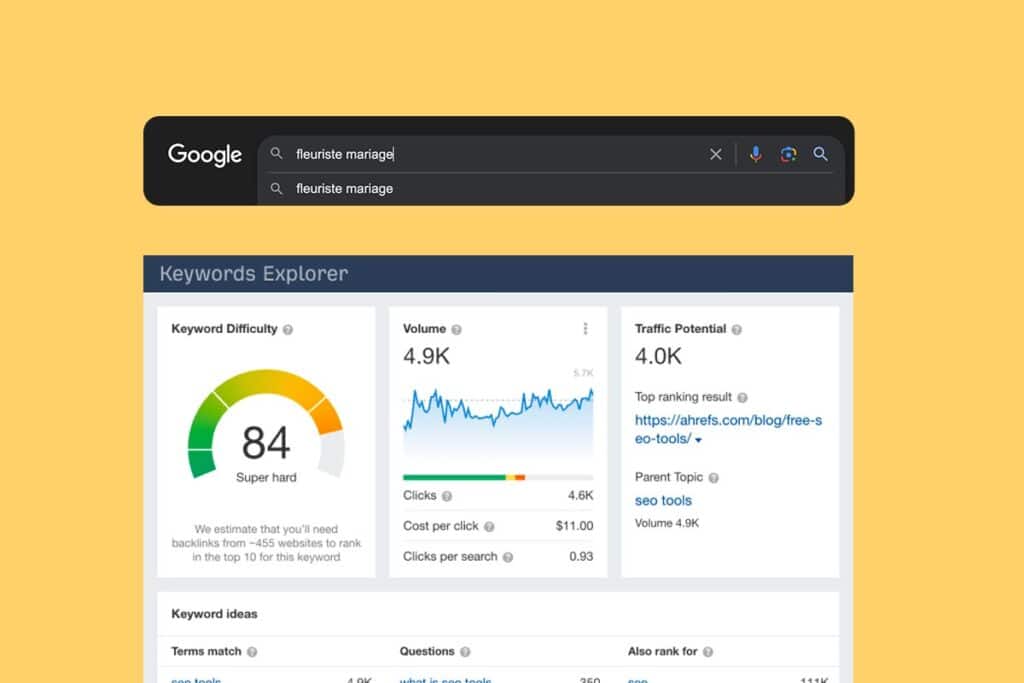Open Google Lens image search icon
The width and height of the screenshot is (1024, 683).
coord(788,154)
